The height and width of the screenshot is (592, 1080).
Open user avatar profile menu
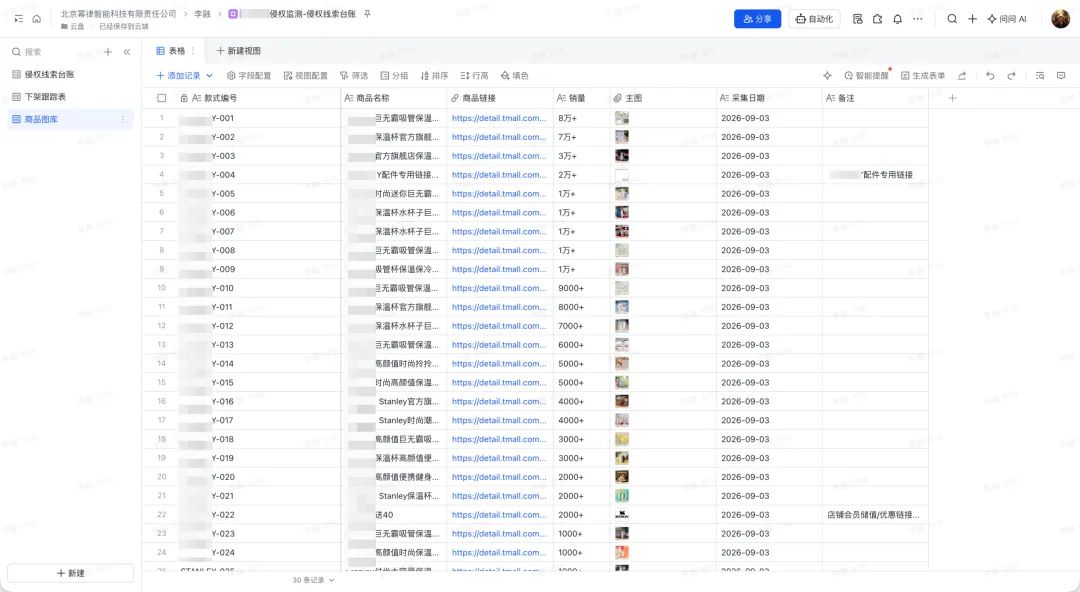click(1061, 19)
